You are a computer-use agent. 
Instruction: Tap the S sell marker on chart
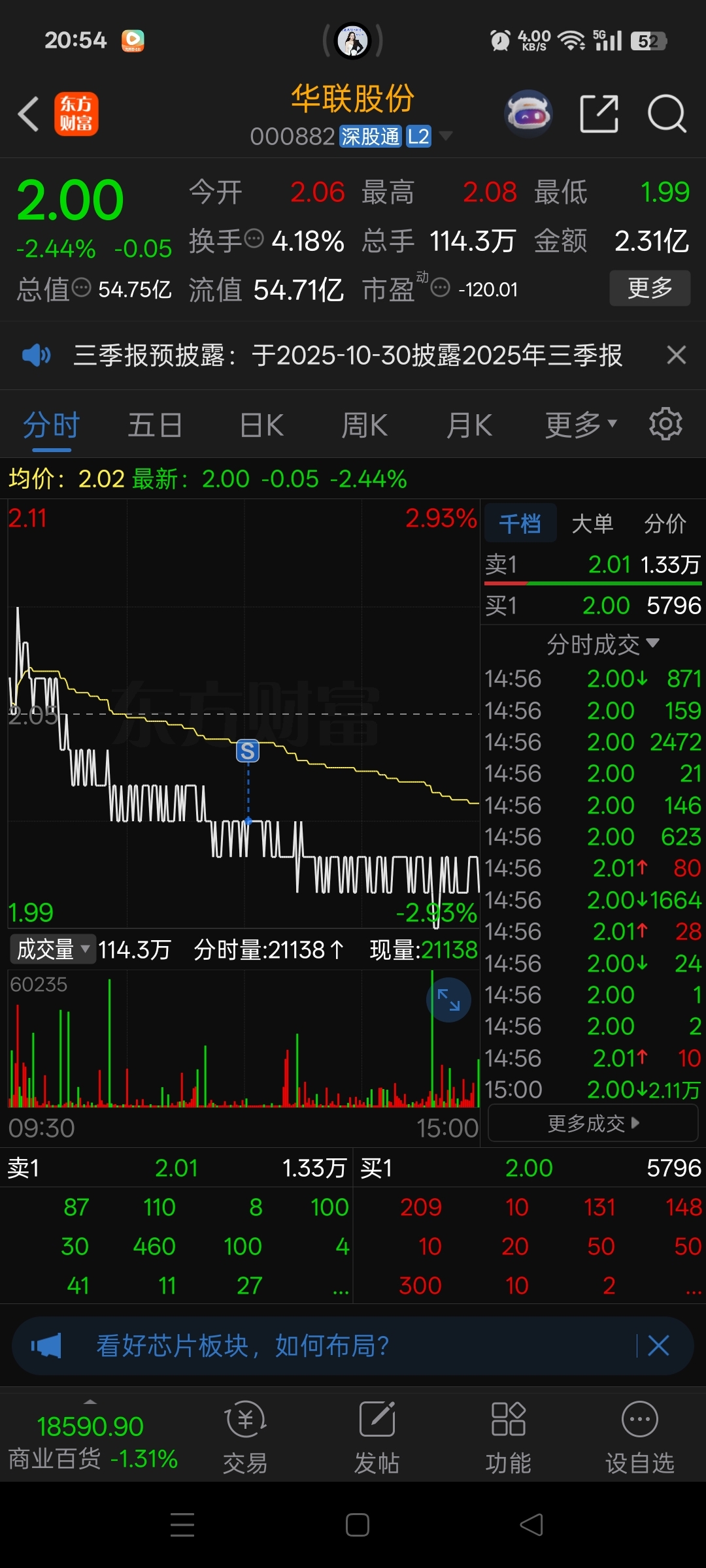point(248,751)
